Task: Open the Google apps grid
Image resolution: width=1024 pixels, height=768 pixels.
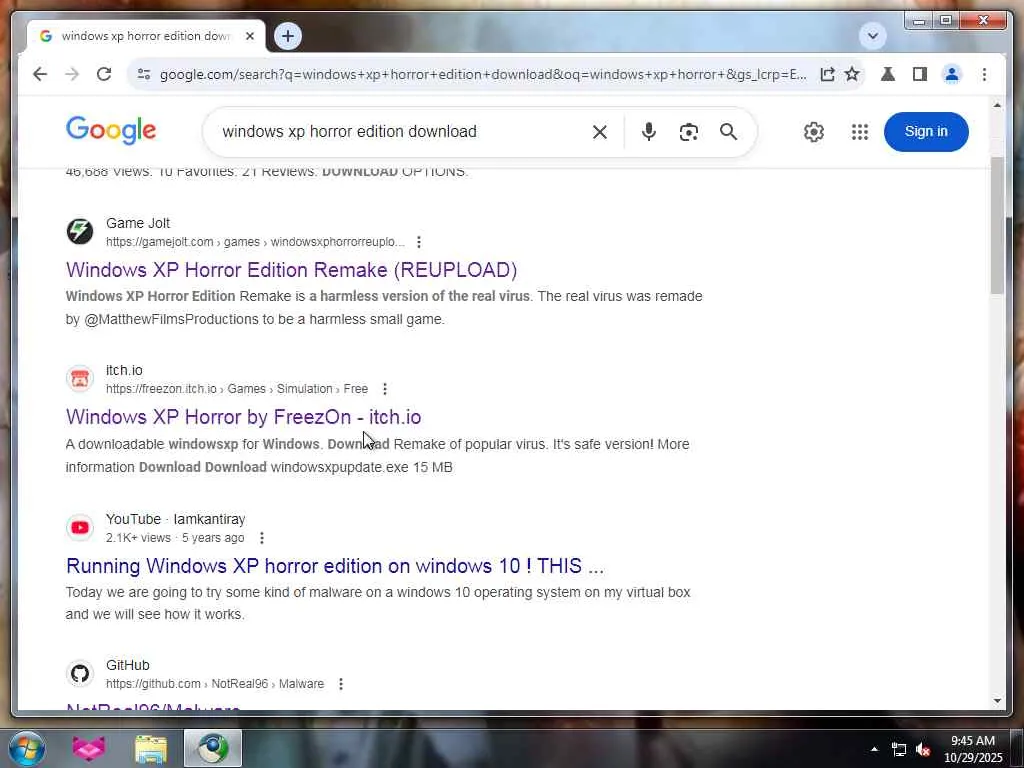Action: coord(859,132)
